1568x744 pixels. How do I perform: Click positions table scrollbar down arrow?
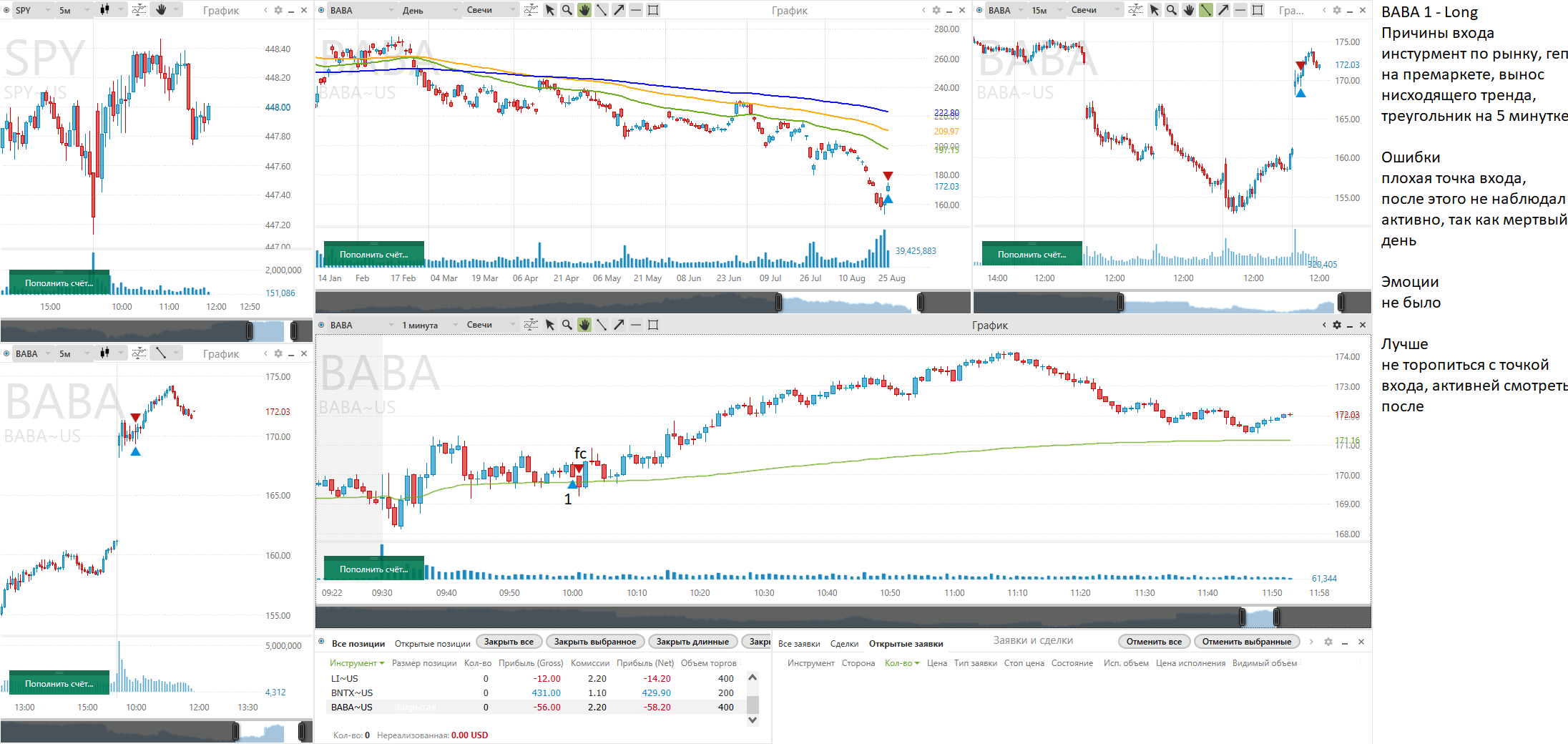(753, 720)
